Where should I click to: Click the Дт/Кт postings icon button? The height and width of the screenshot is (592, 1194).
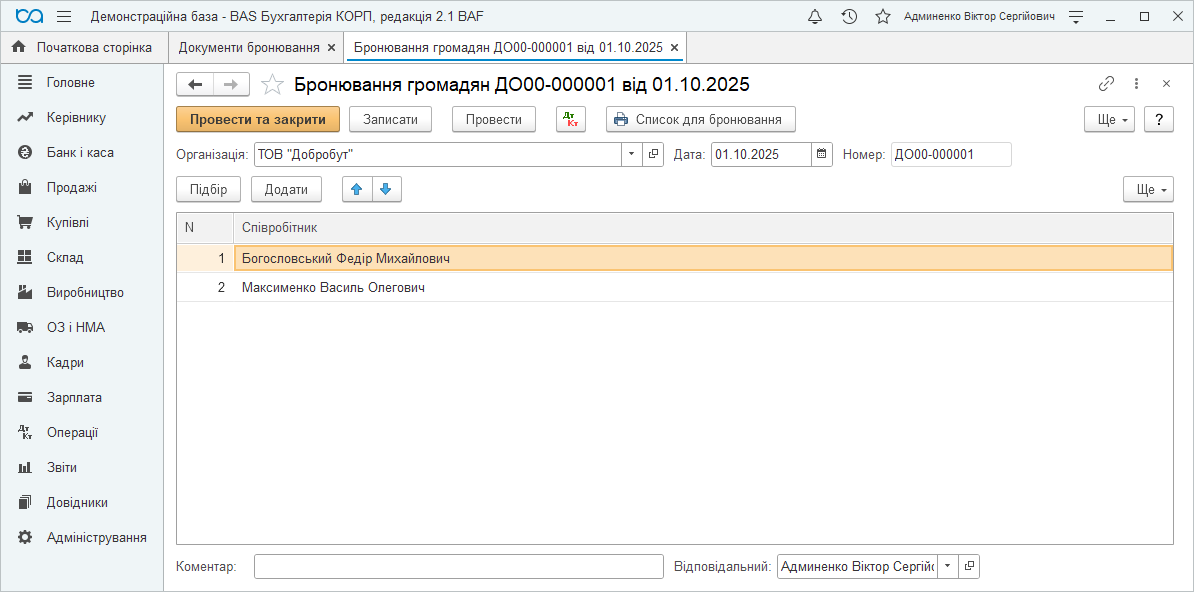click(x=571, y=119)
